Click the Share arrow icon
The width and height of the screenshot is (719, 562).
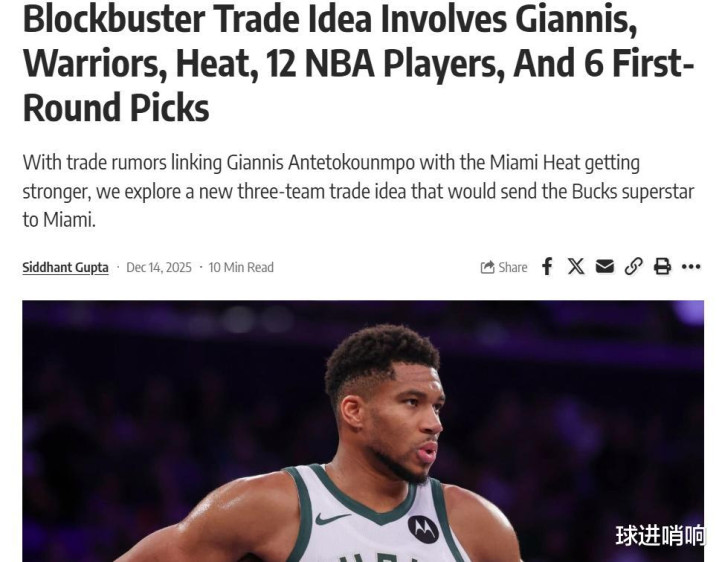(487, 267)
